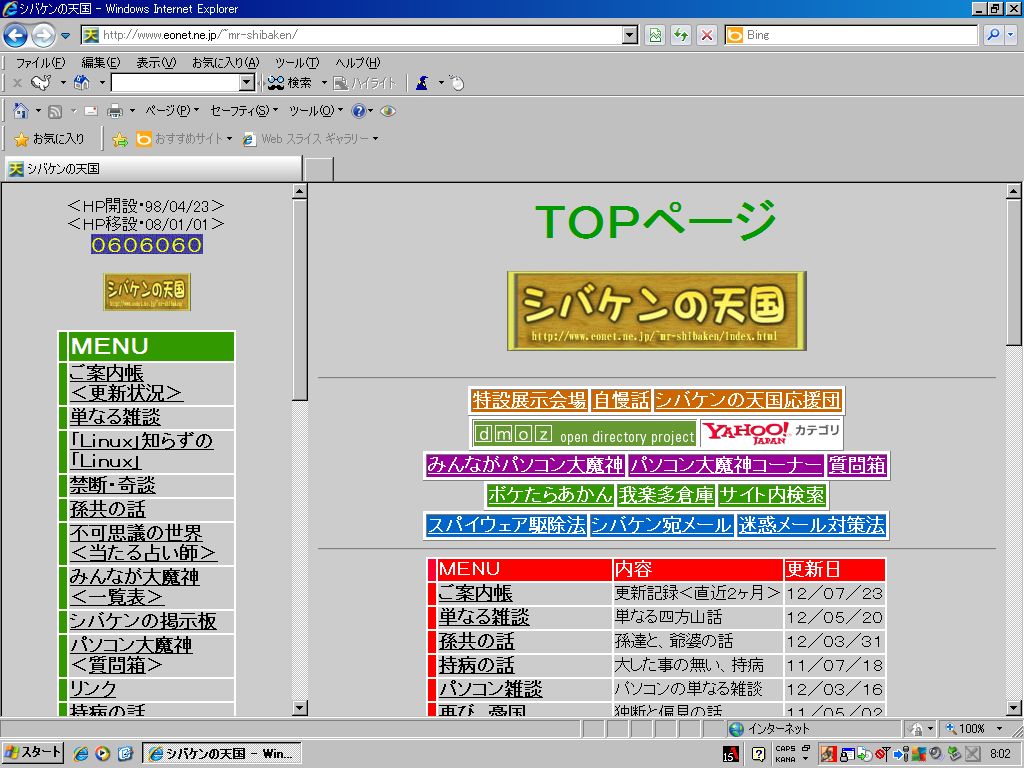Open シバケンの掲示板 link in left menu

143,621
